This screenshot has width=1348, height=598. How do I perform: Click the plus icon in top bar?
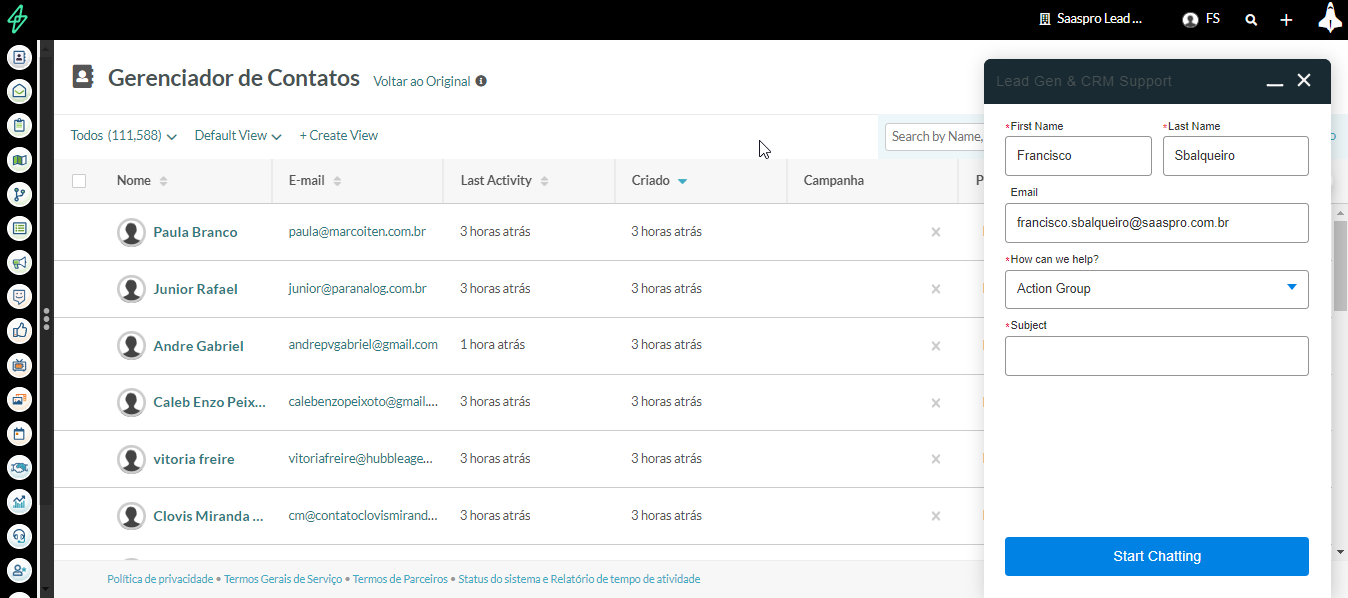1286,19
